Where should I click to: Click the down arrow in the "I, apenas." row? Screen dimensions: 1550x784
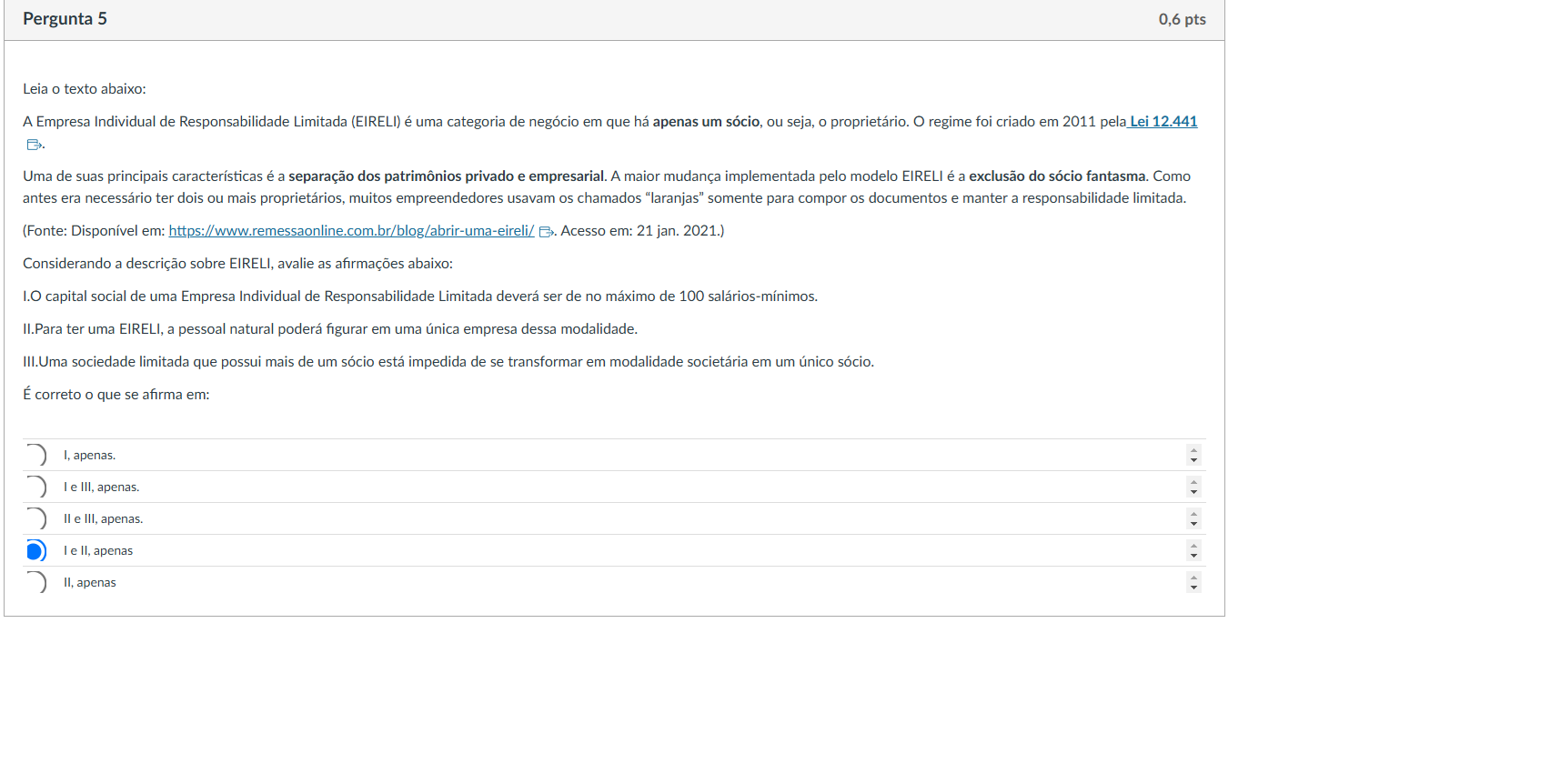(x=1193, y=460)
